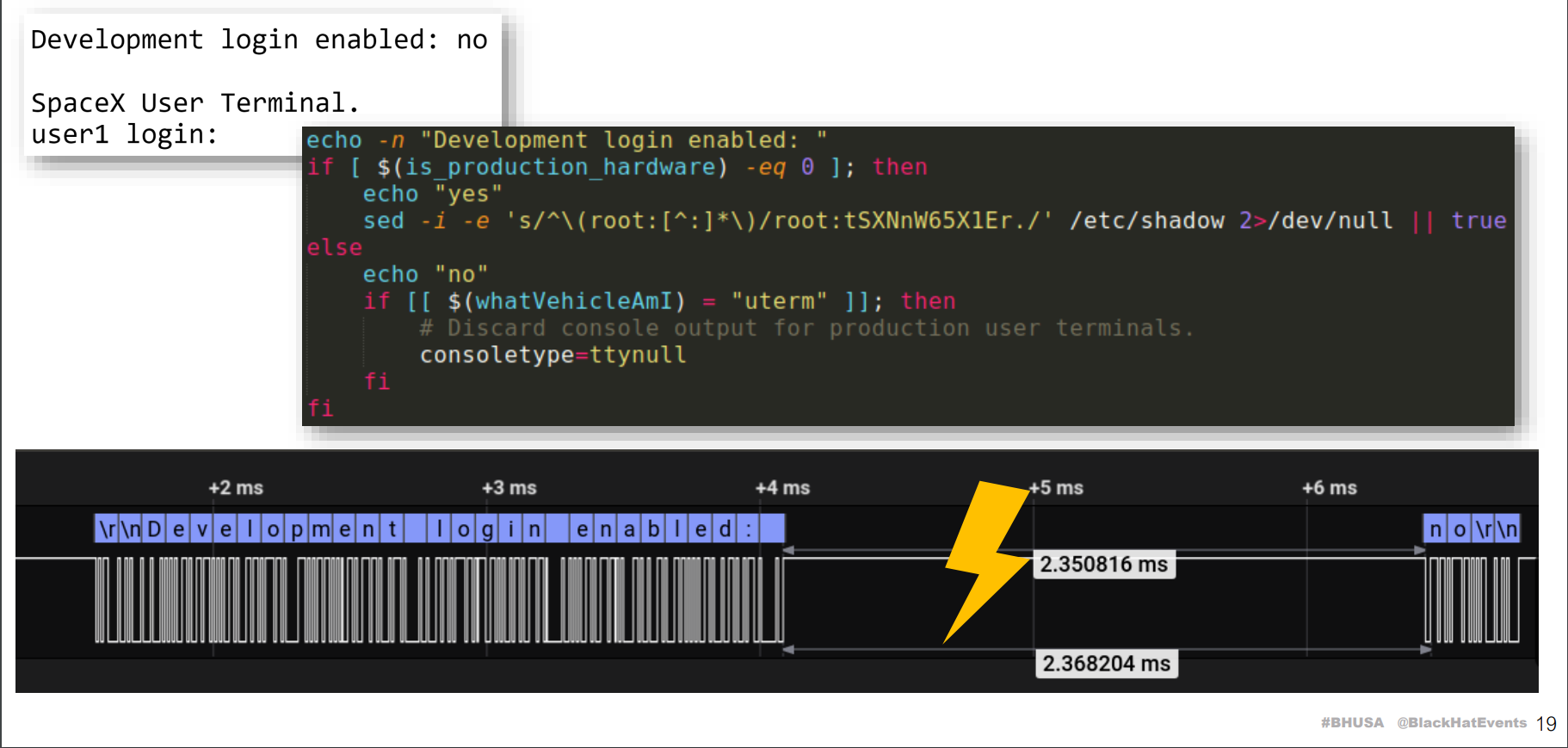Click the '+5 ms' timeline marker

tap(1057, 488)
